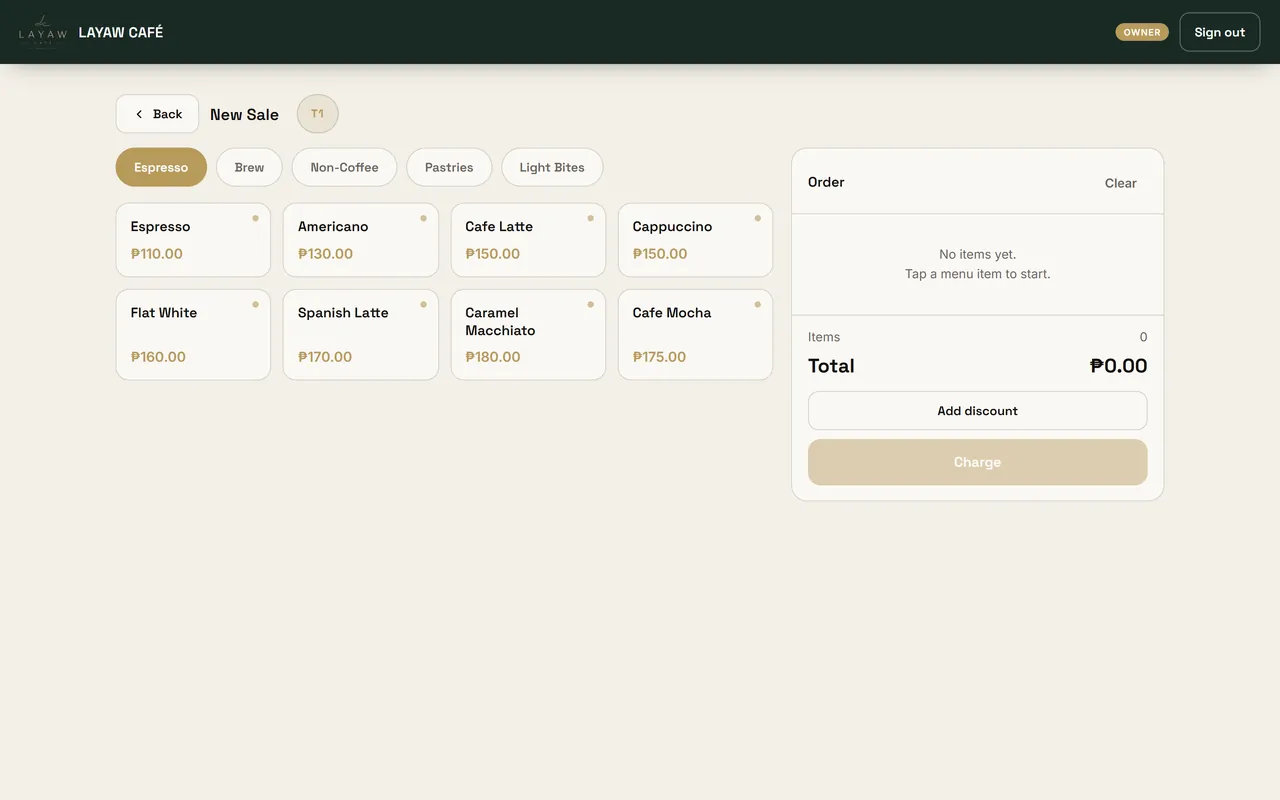Click the Order panel title
The image size is (1280, 800).
coord(826,182)
